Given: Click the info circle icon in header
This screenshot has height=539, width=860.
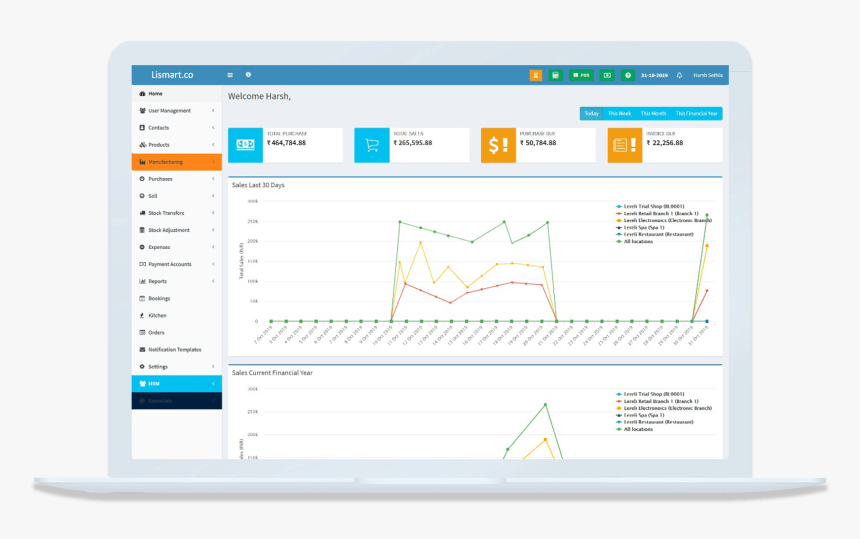Looking at the screenshot, I should [x=248, y=75].
